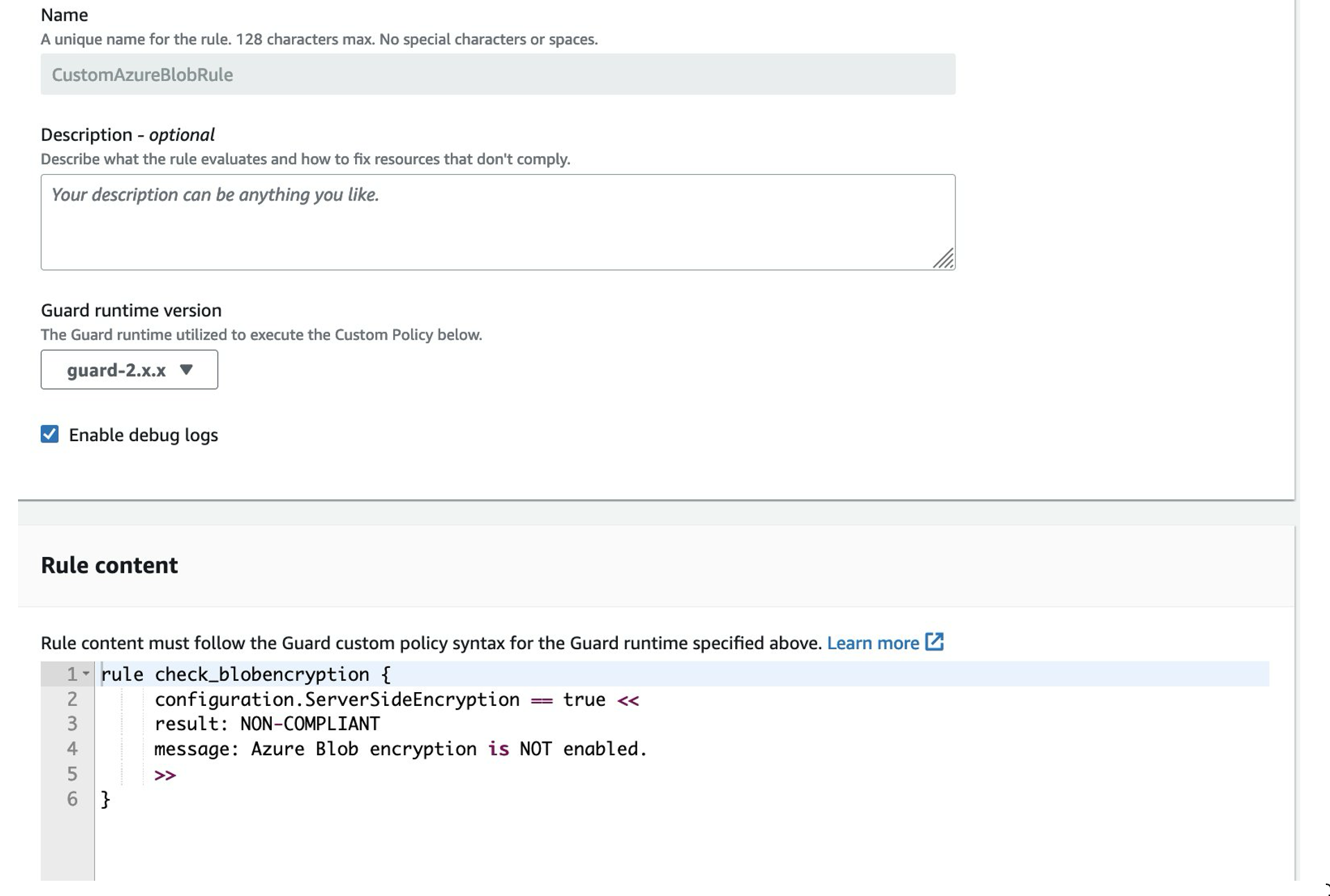Click the Guard runtime version label

coord(131,310)
